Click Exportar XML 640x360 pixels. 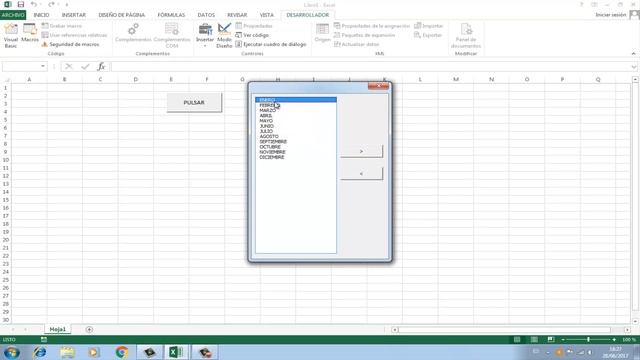pyautogui.click(x=428, y=35)
